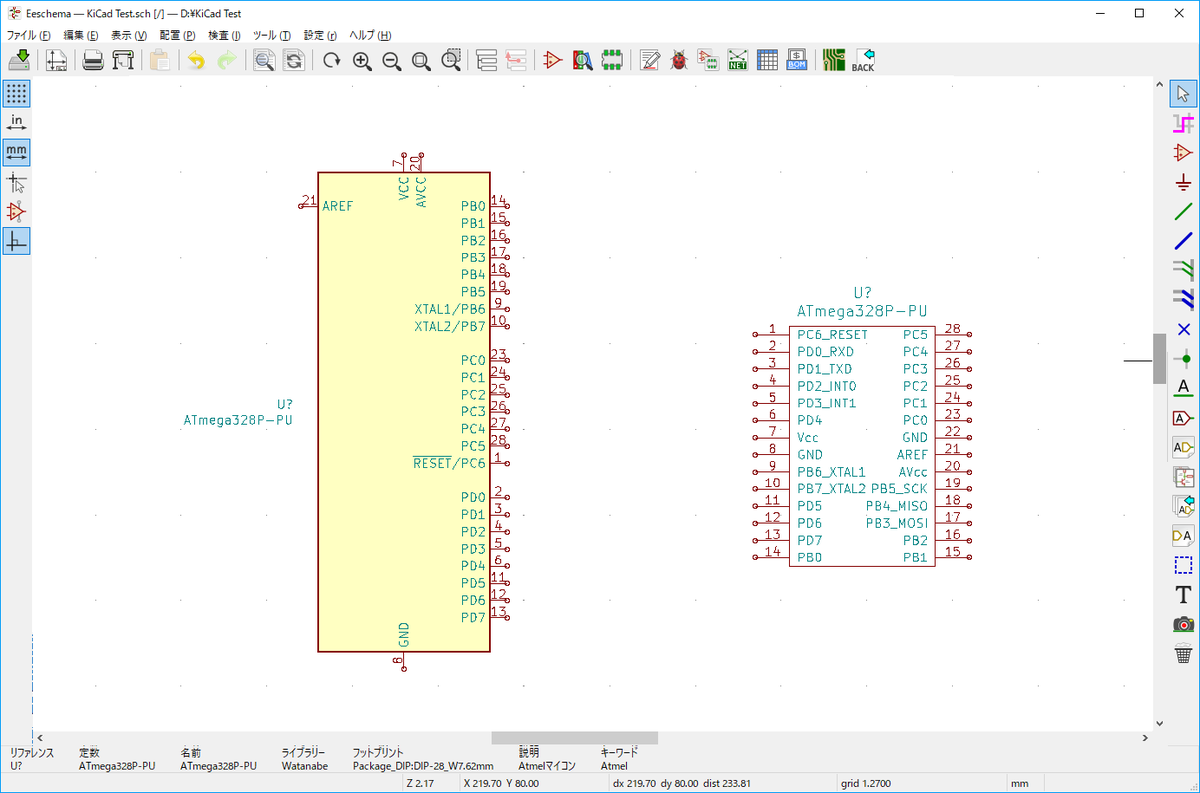Open find and replace tool

point(294,60)
